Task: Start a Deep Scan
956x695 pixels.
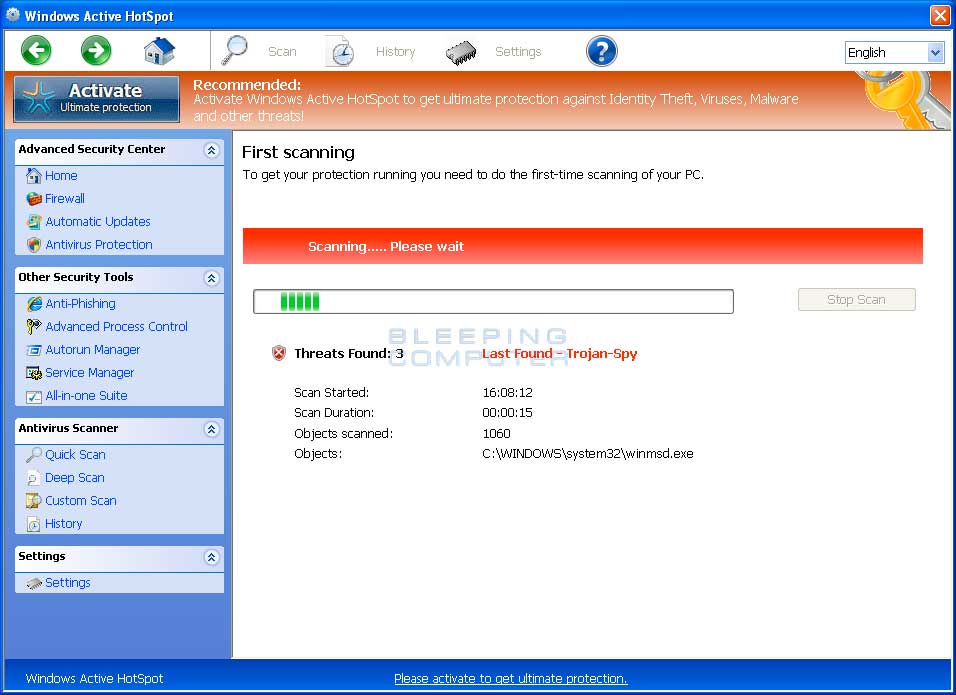Action: [x=74, y=477]
